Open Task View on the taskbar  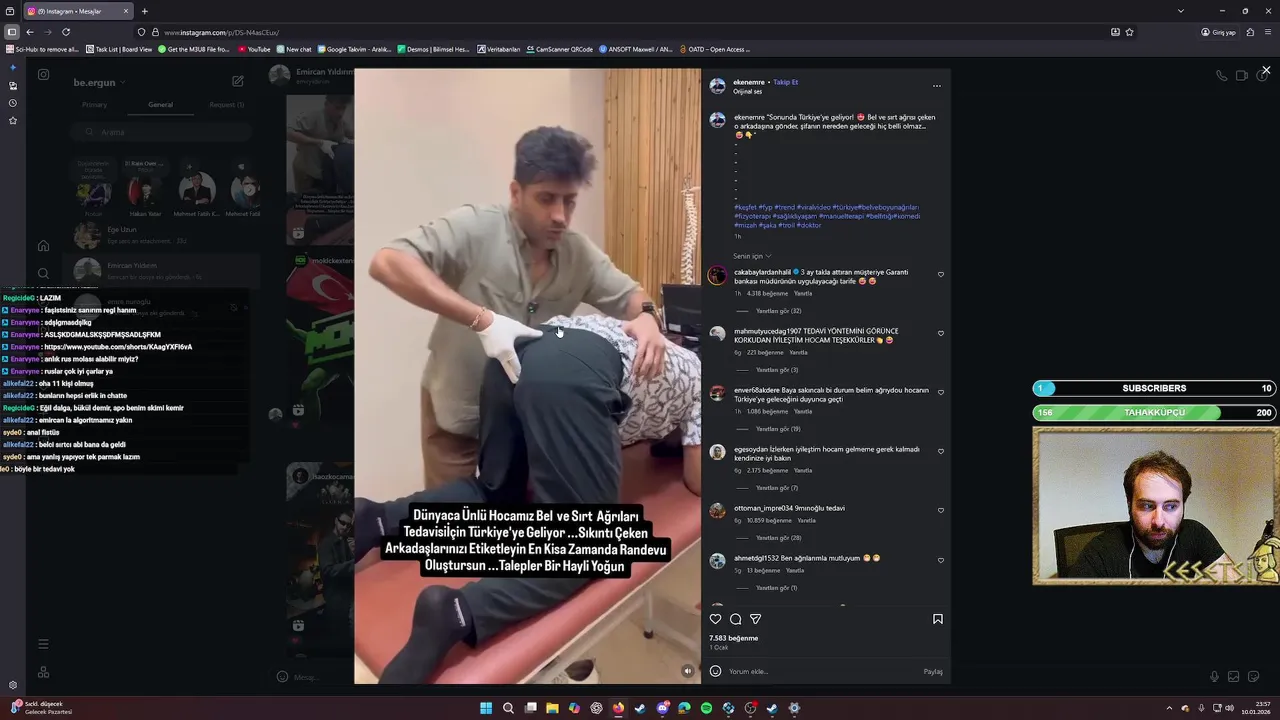tap(530, 708)
